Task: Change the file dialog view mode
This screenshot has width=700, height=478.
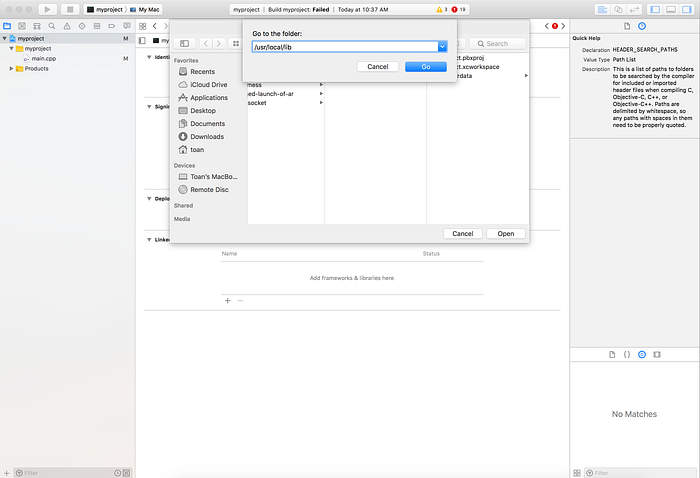Action: tap(236, 43)
